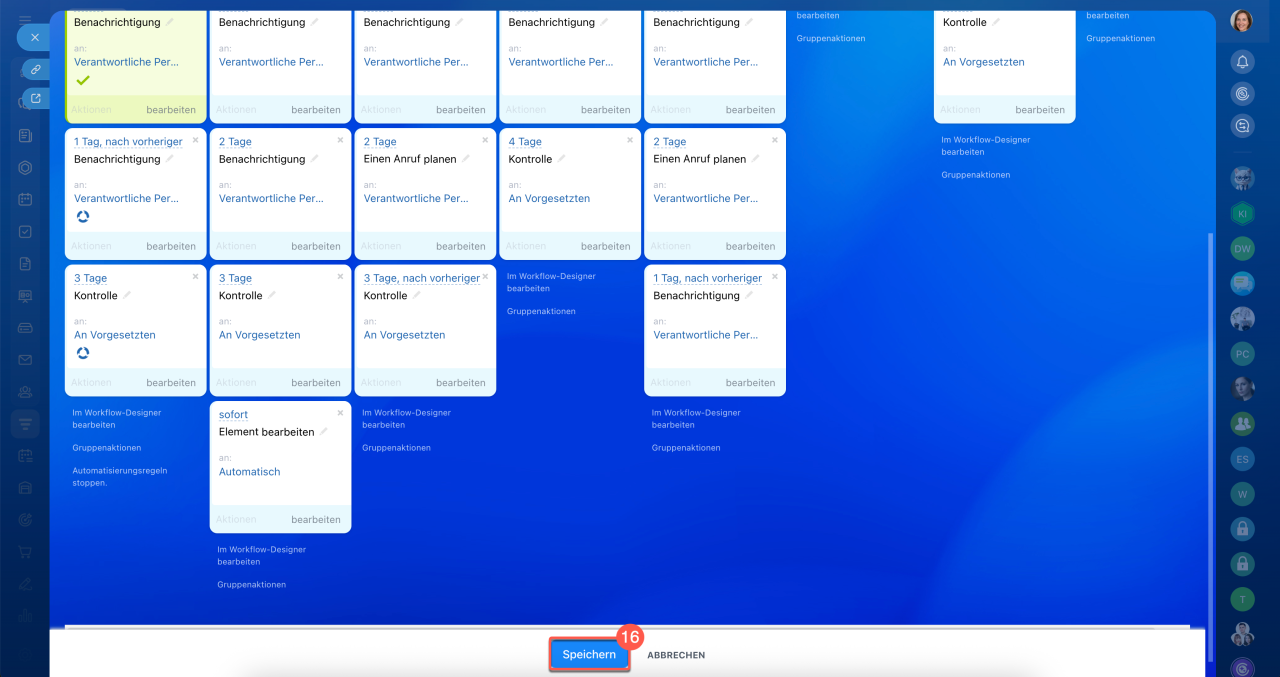Viewport: 1280px width, 677px height.
Task: Copy link using the chain icon
Action: point(35,70)
